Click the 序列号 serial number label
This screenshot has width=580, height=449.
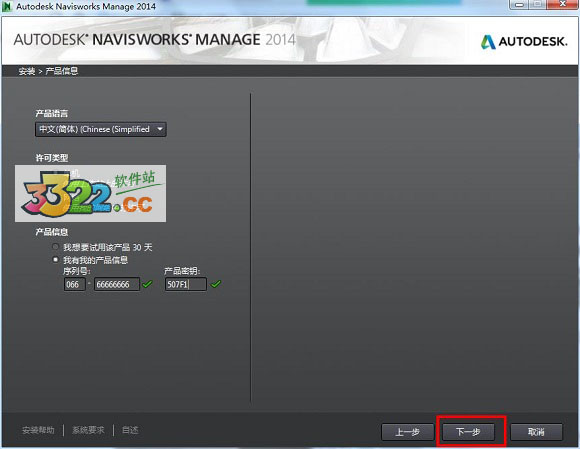[x=77, y=271]
